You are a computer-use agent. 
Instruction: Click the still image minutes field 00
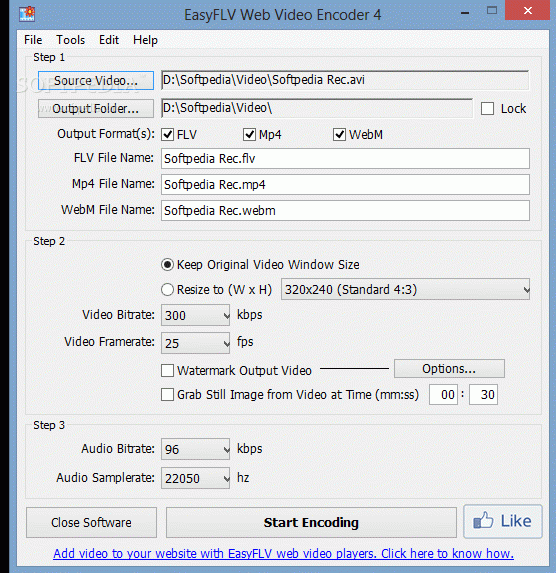pyautogui.click(x=443, y=395)
